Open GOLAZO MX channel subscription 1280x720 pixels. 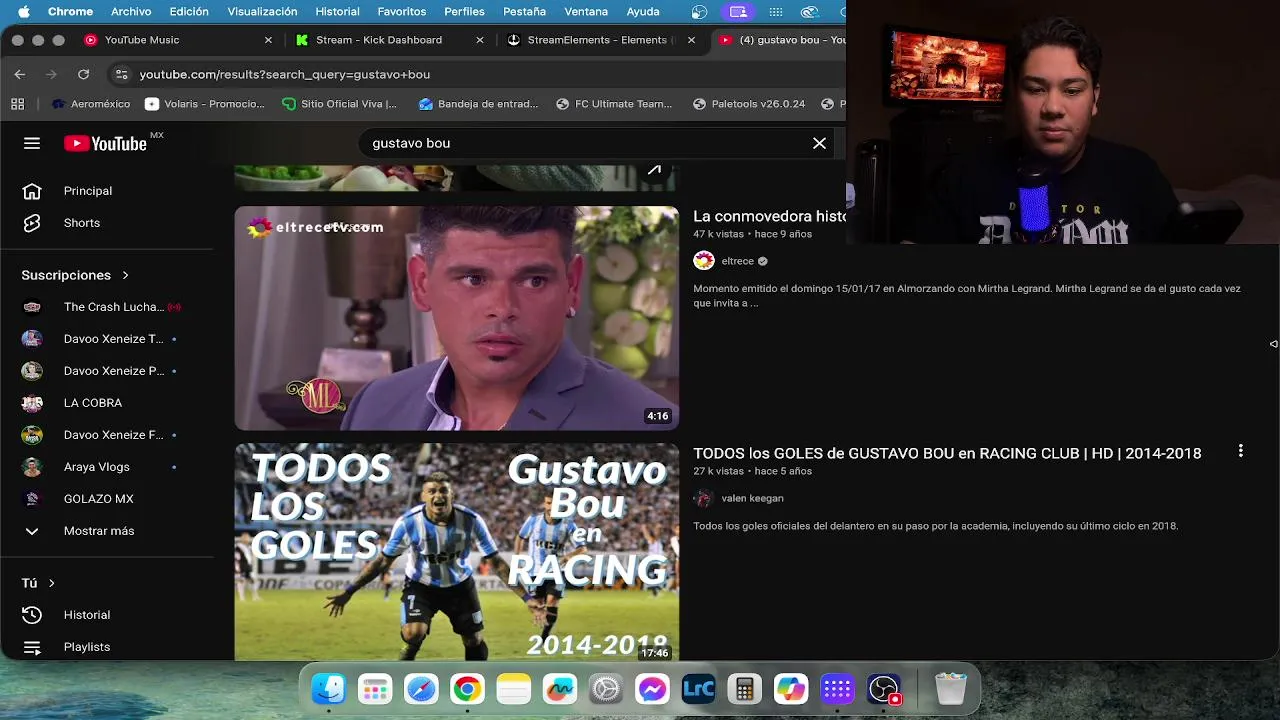point(98,499)
